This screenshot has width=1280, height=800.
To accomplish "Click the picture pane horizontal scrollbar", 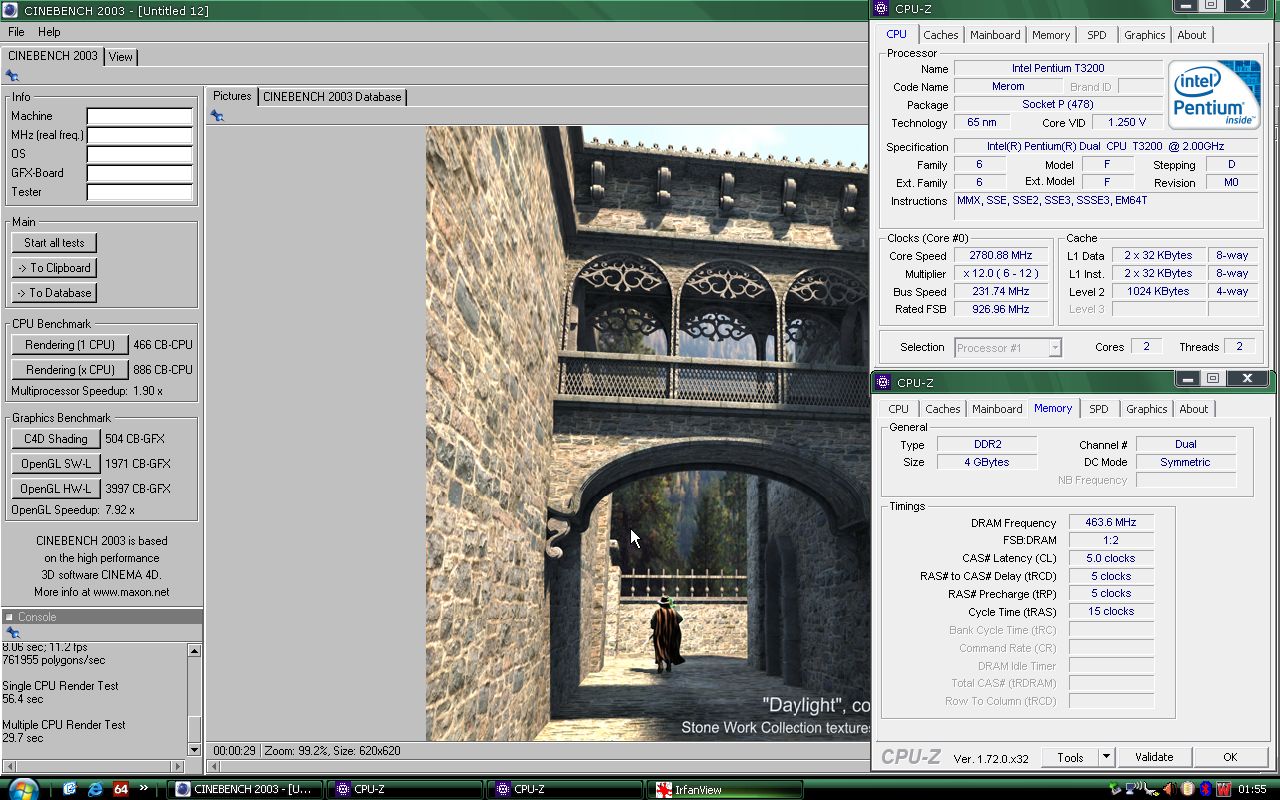I will coord(538,767).
